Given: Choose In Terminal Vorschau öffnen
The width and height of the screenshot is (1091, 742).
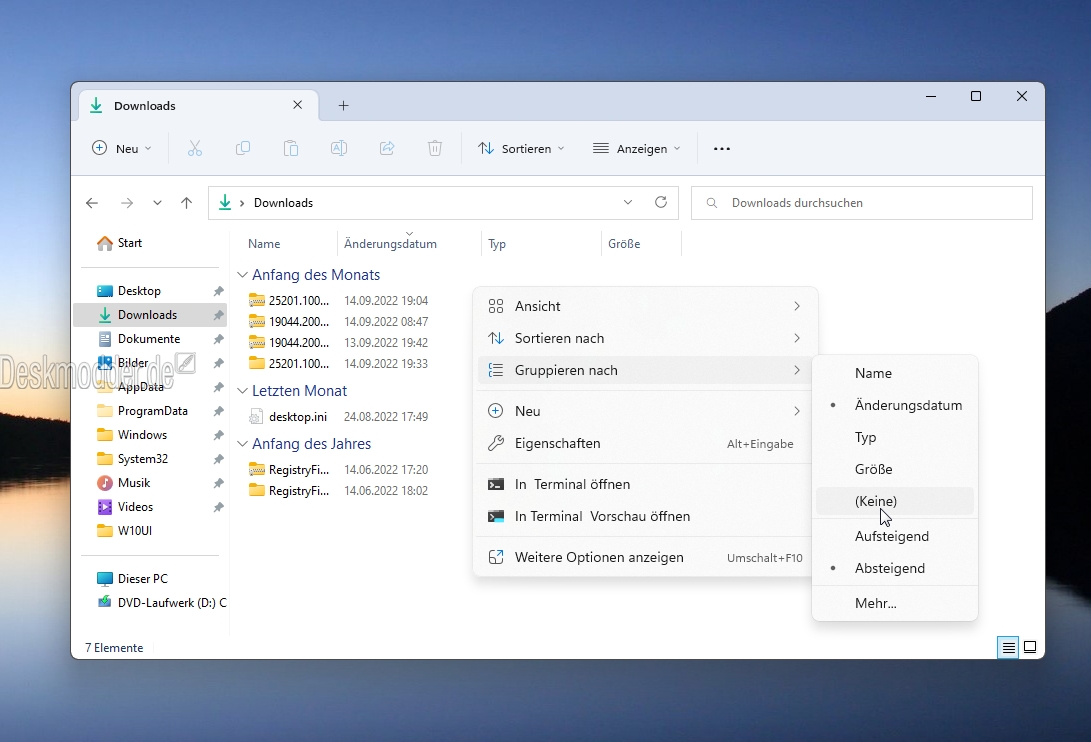Looking at the screenshot, I should click(x=645, y=516).
